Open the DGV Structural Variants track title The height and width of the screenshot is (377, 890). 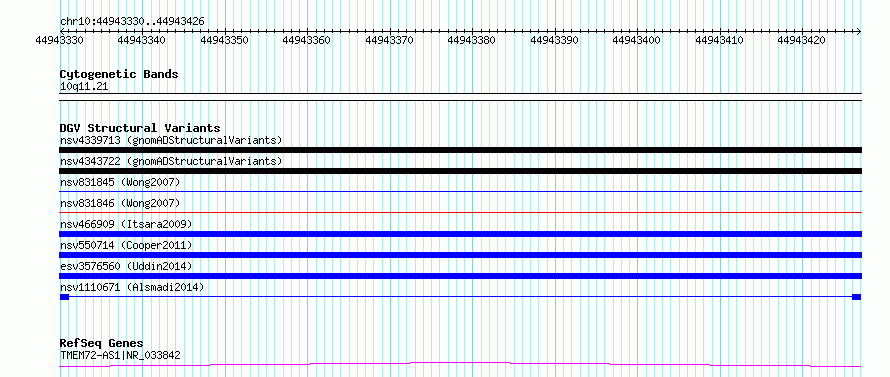tap(140, 128)
